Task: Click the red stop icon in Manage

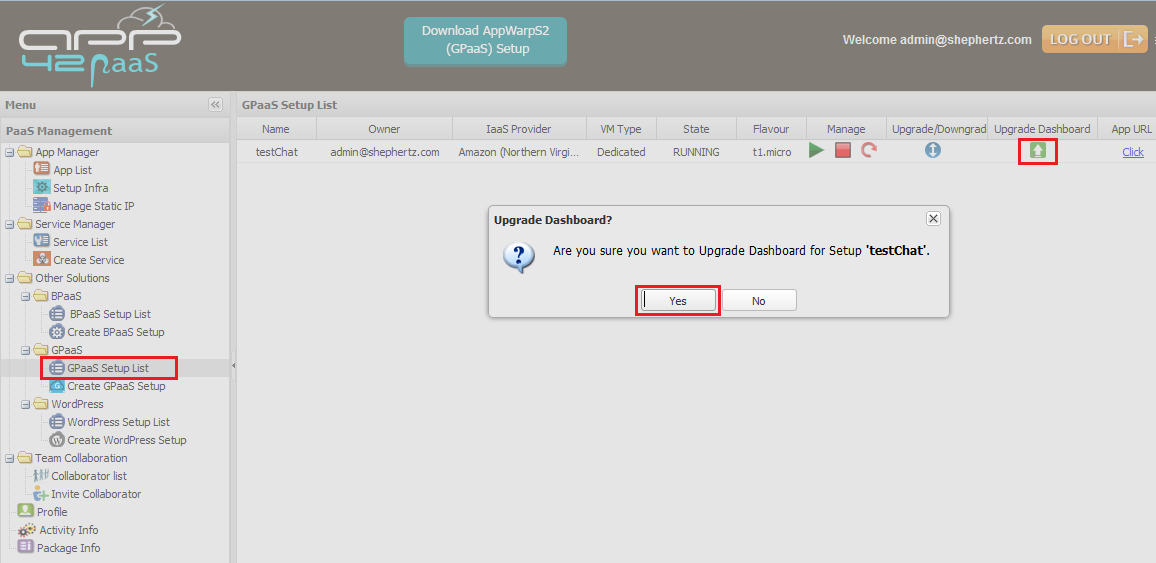Action: pos(843,151)
